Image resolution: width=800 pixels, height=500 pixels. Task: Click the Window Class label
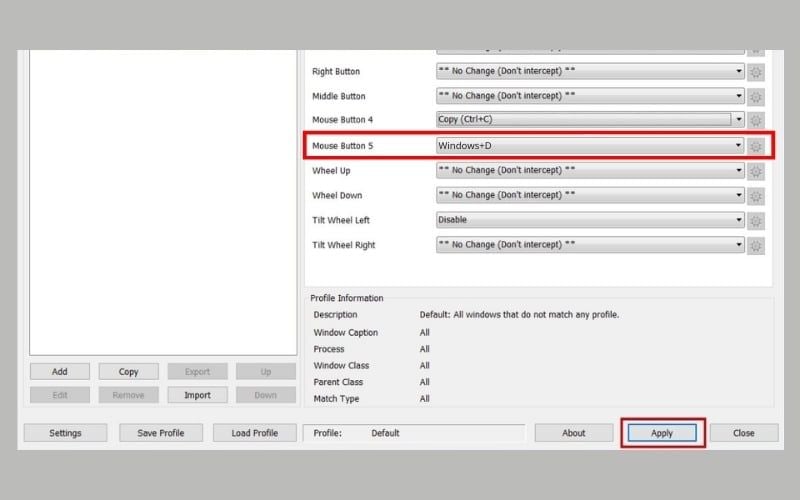tap(341, 365)
